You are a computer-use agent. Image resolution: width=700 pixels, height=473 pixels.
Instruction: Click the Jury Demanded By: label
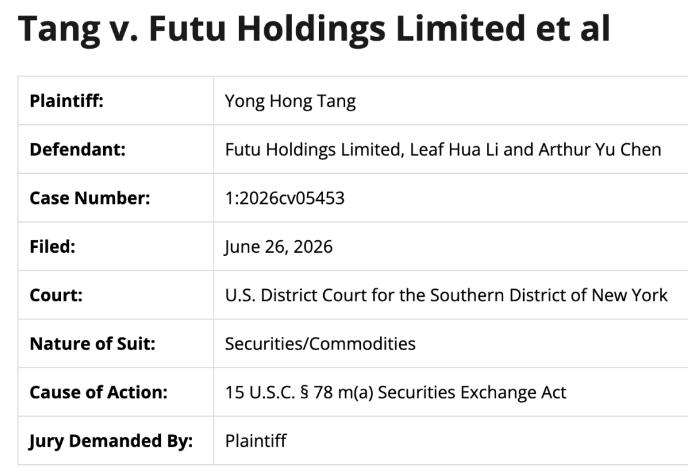pyautogui.click(x=111, y=441)
